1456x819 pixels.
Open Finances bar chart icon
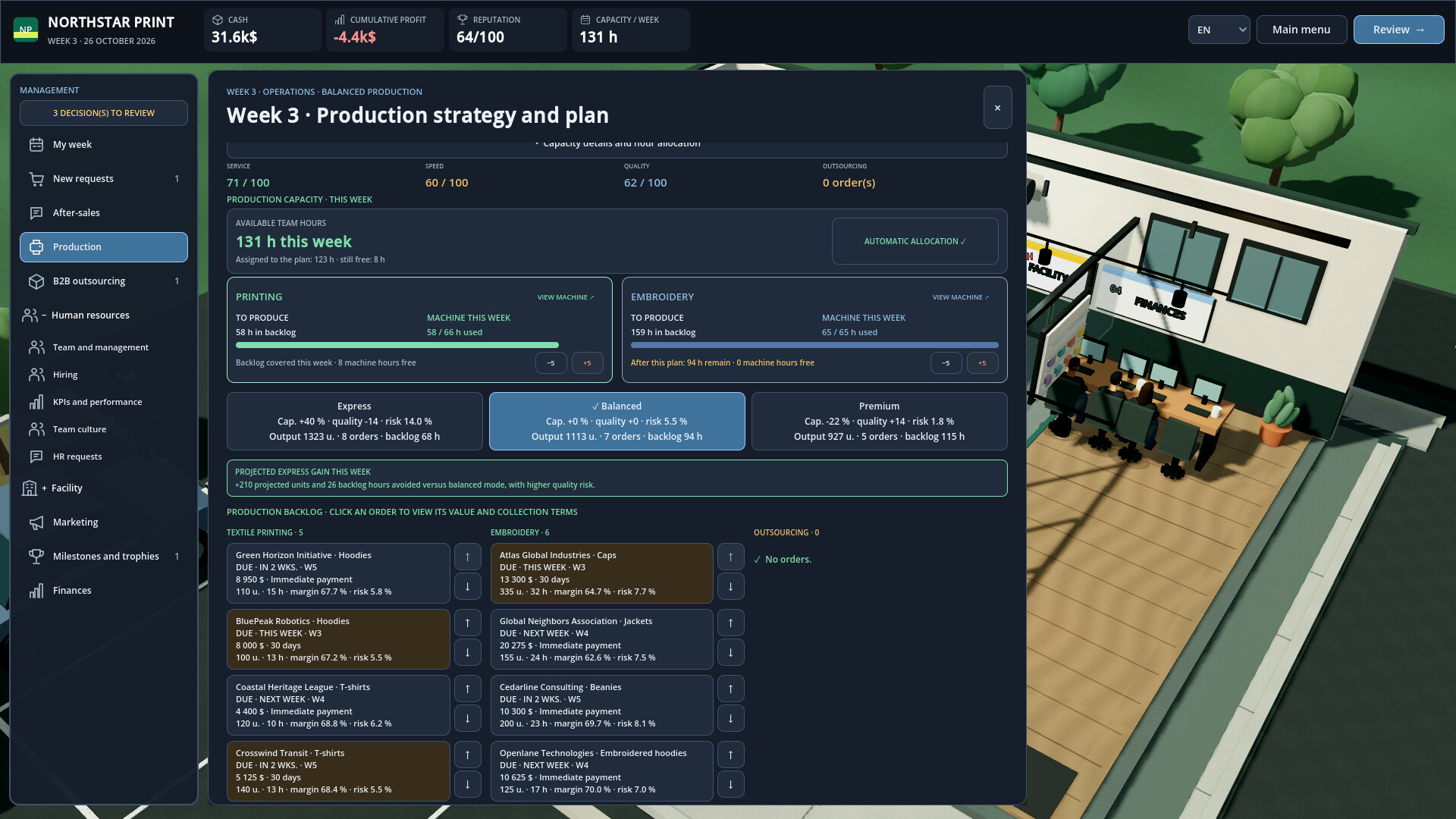pyautogui.click(x=36, y=591)
